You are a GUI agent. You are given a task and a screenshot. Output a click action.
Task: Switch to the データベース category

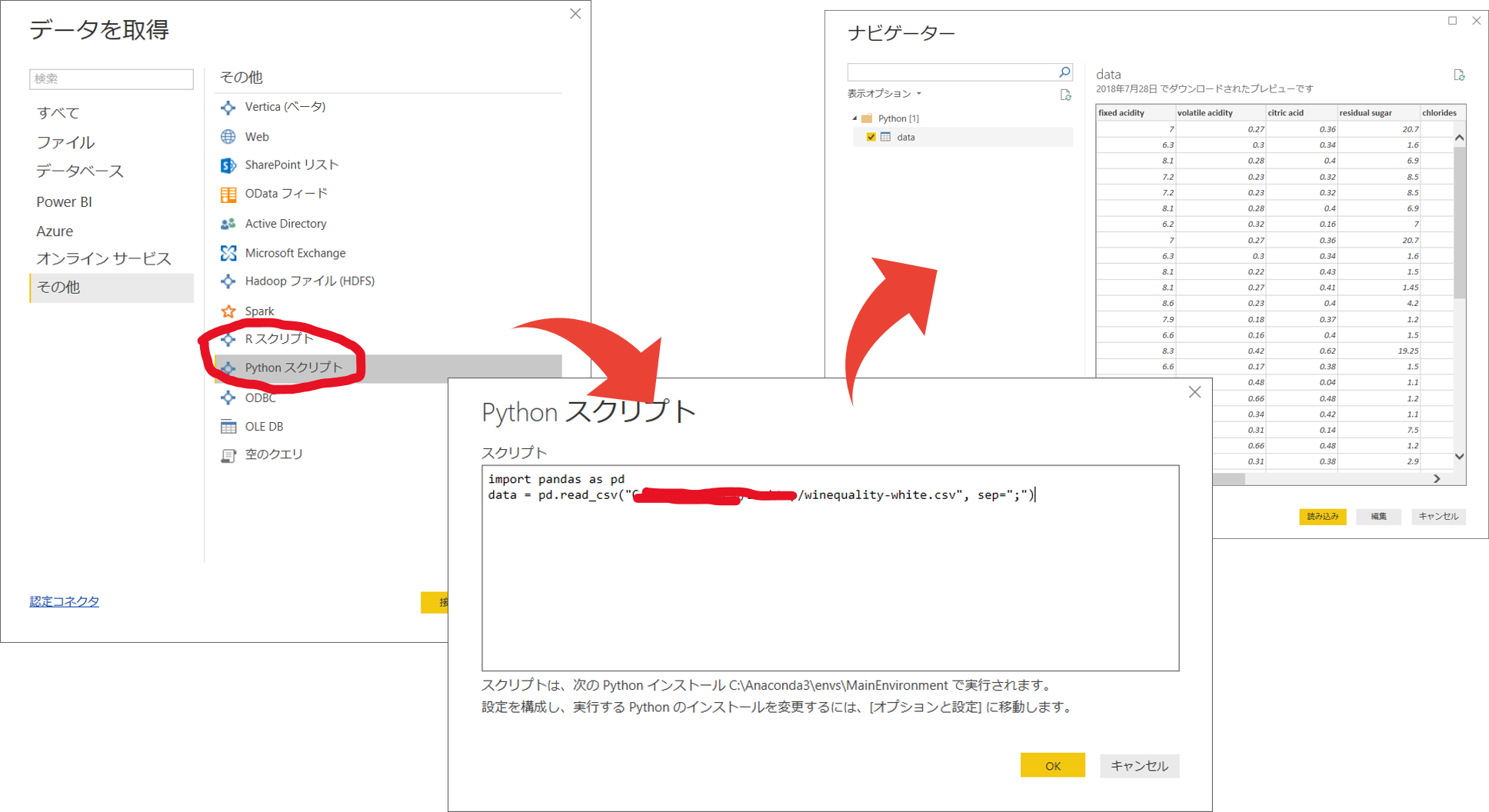[79, 171]
